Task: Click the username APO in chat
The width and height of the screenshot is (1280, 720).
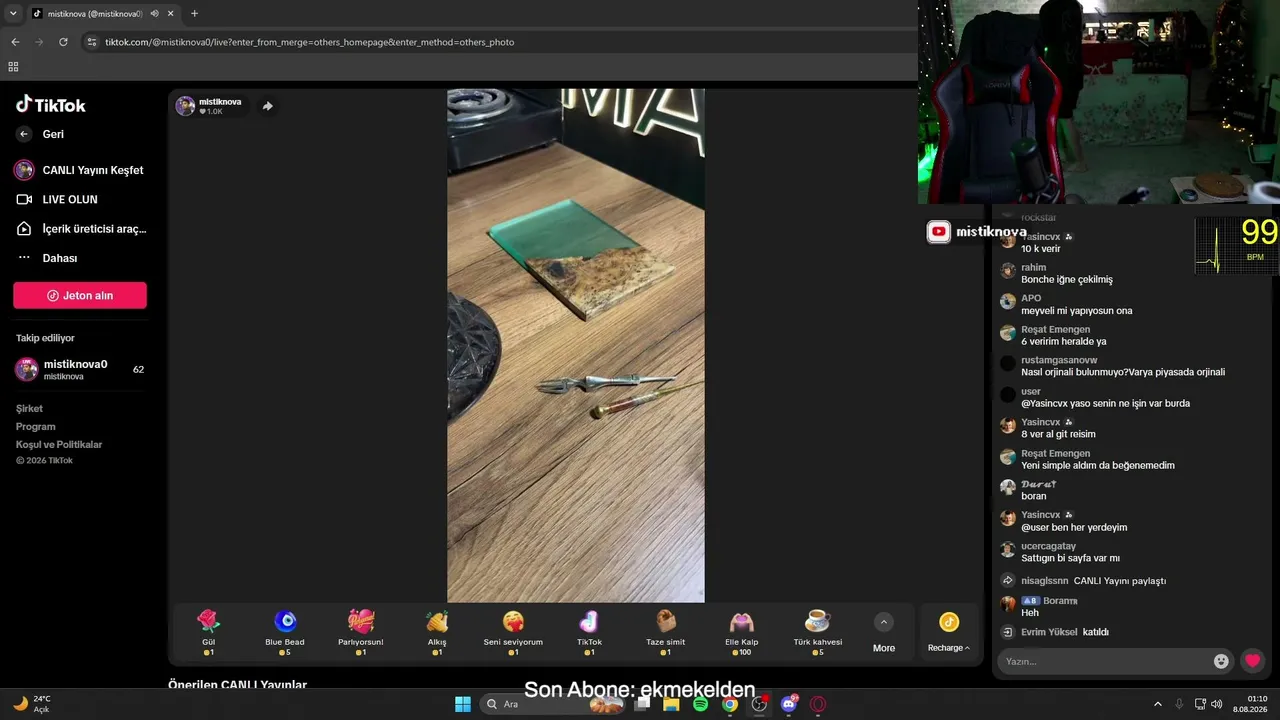Action: click(1031, 298)
